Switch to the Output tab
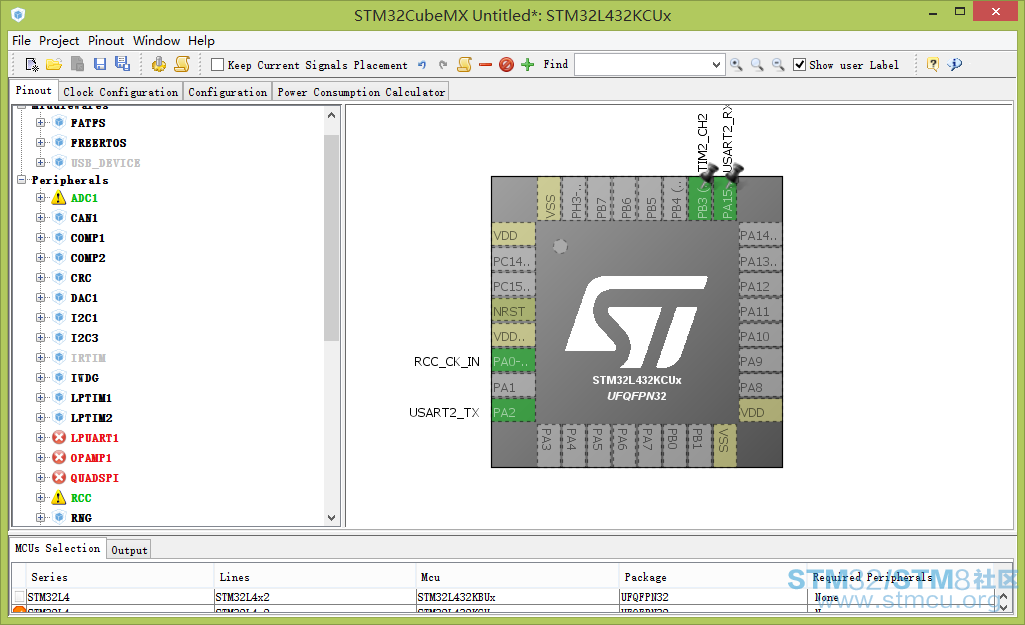The height and width of the screenshot is (625, 1025). pyautogui.click(x=129, y=550)
